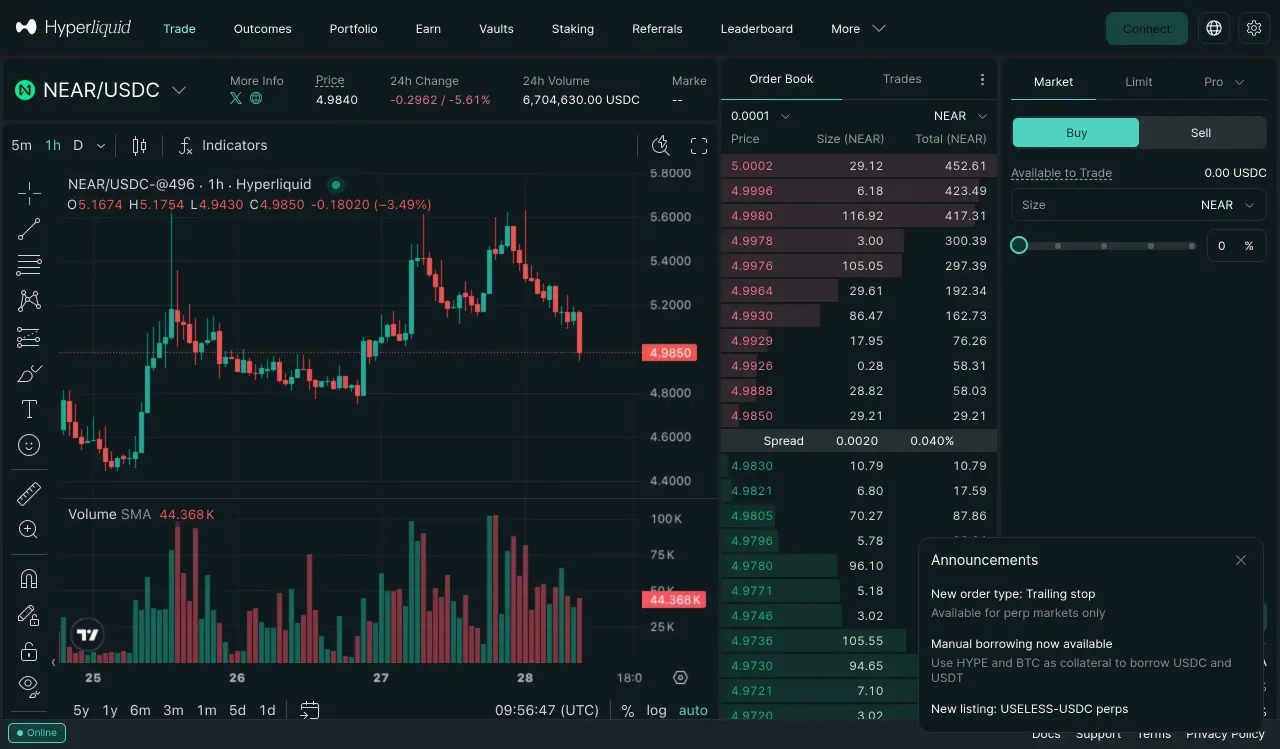Set chart range to 1y
The width and height of the screenshot is (1280, 749).
(110, 710)
